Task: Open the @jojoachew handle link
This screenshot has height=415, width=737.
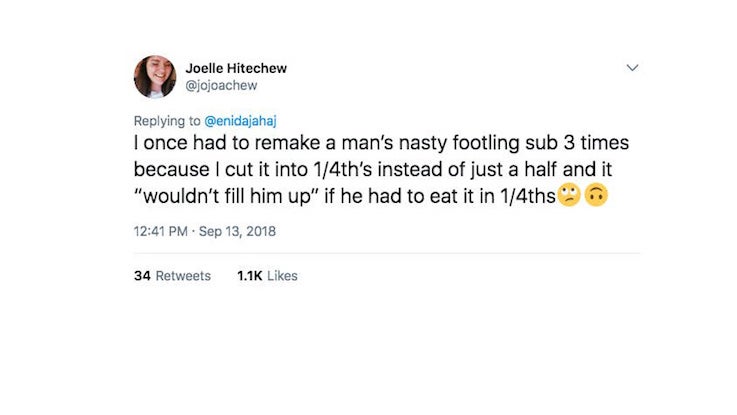Action: tap(221, 86)
